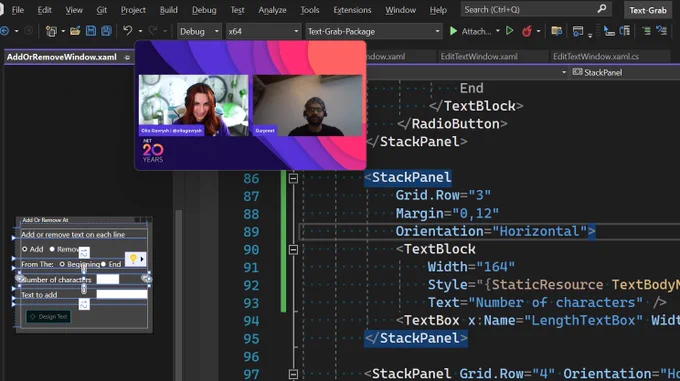Open the Build menu
Viewport: 680px width, 381px height.
168,10
